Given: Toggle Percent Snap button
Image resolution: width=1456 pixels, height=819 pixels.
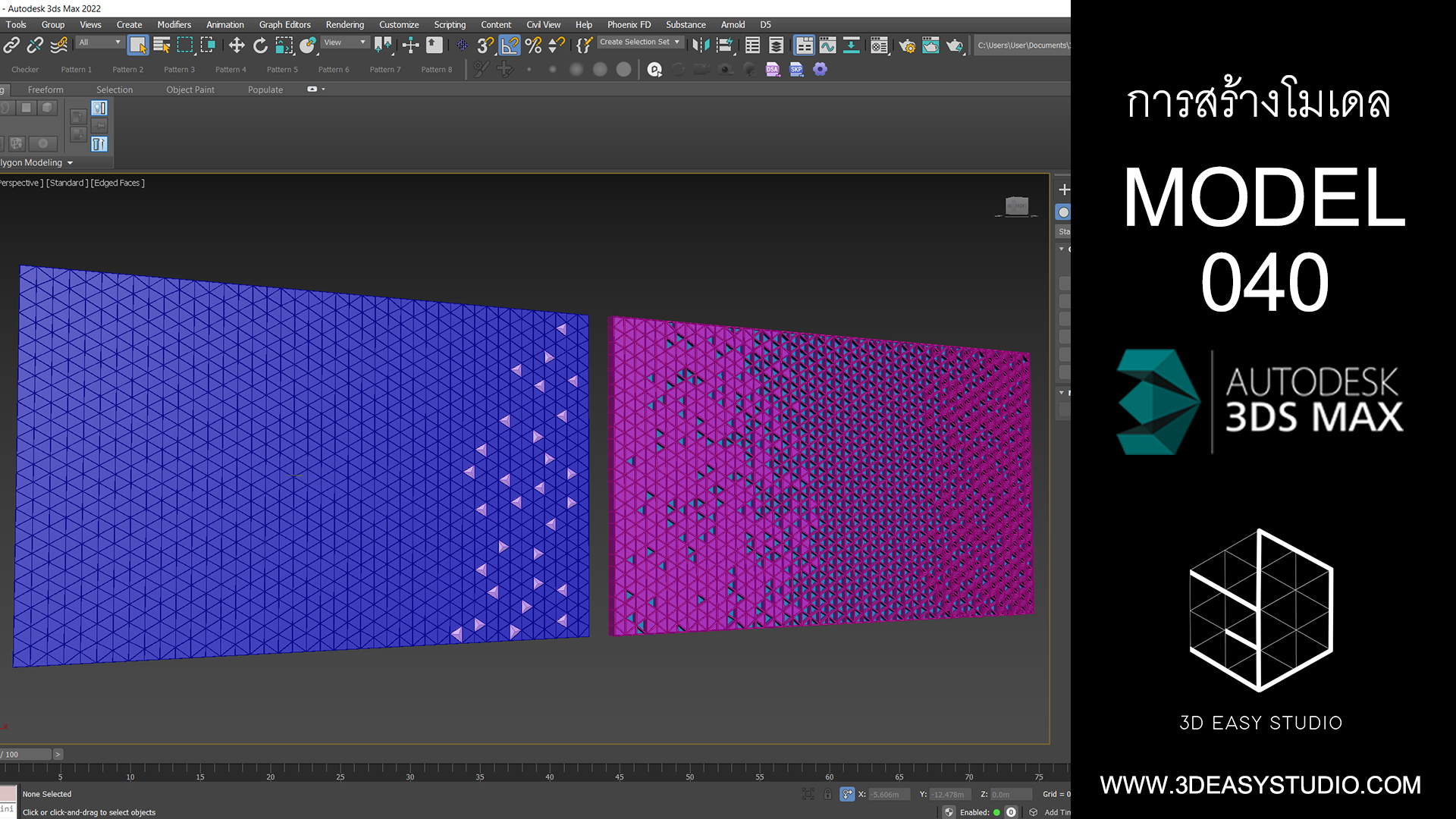Looking at the screenshot, I should click(533, 45).
